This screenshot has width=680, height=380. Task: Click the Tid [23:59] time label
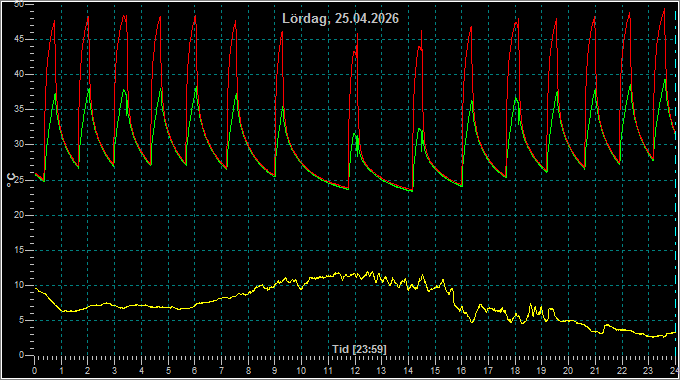[359, 349]
